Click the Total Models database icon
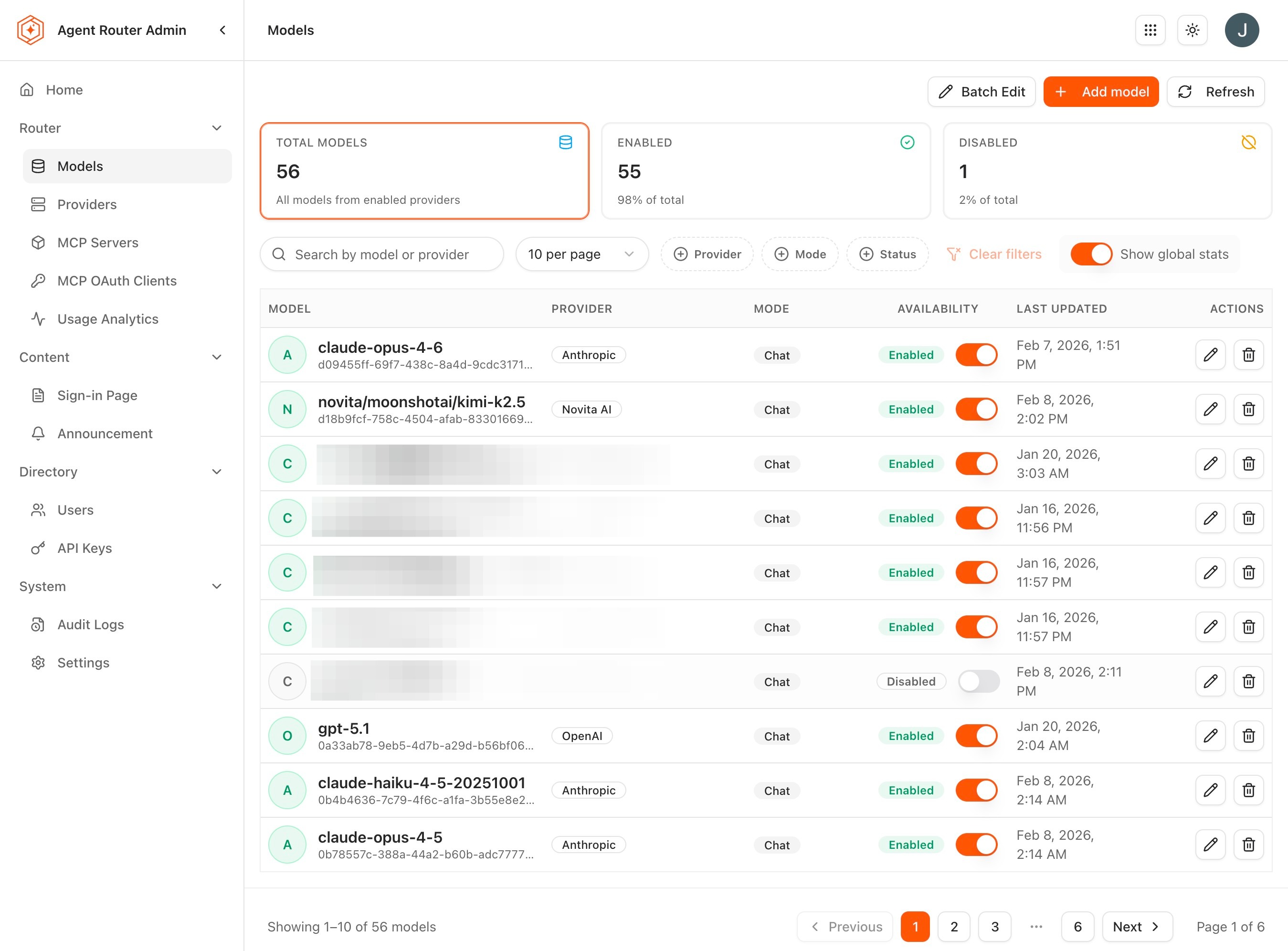 click(565, 142)
